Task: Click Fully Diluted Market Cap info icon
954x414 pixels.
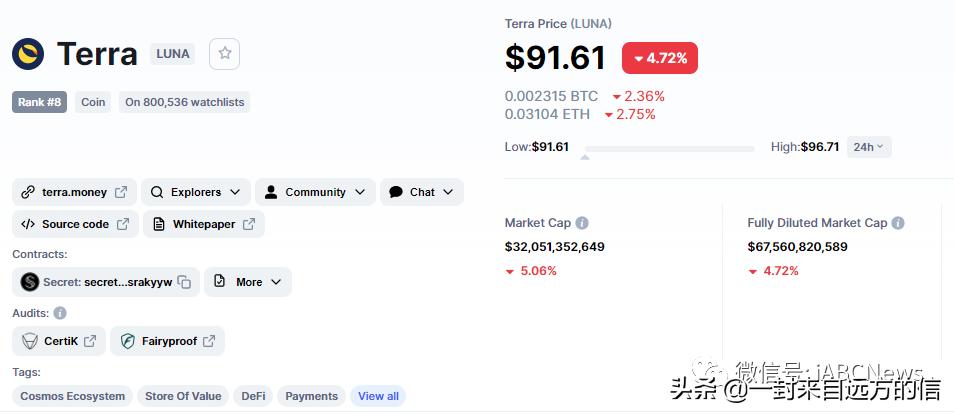Action: click(898, 223)
